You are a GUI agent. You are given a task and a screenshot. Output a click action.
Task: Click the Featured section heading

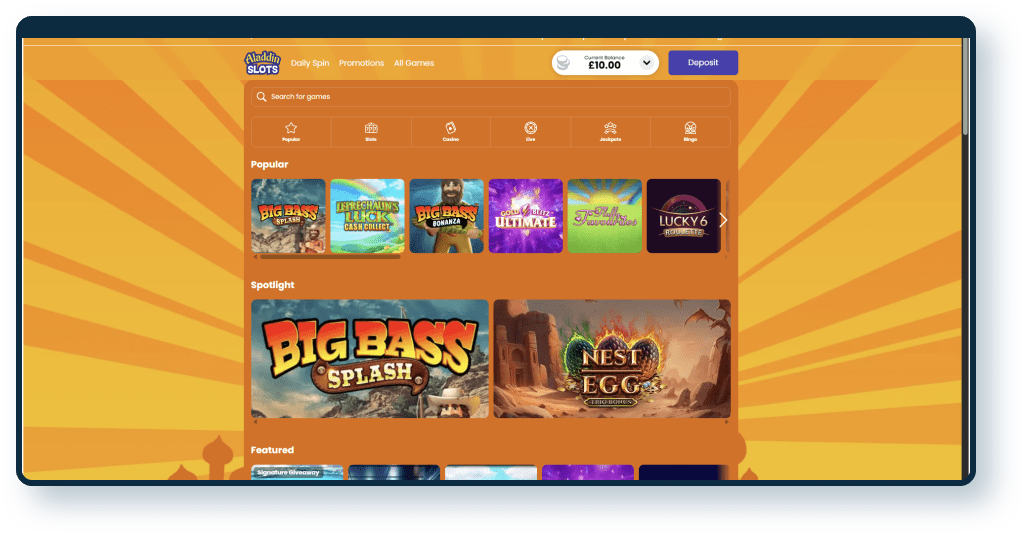[x=272, y=450]
